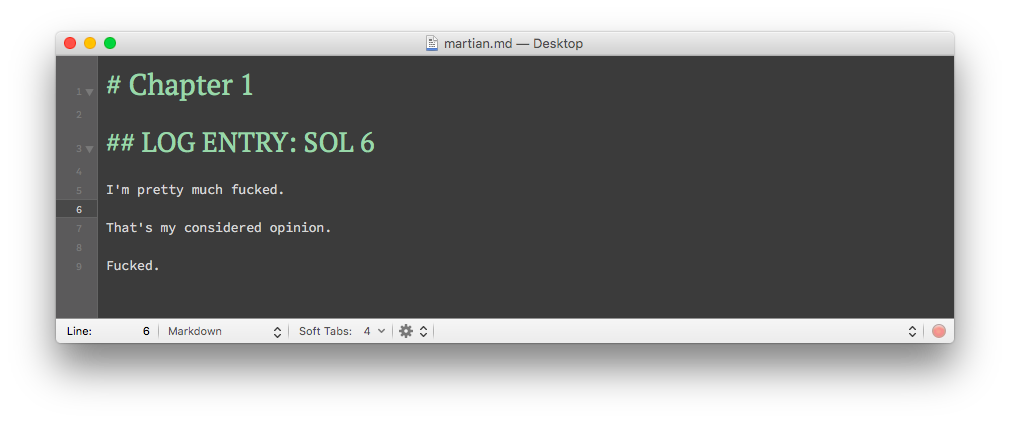Click the last line 'Fucked.'
Screen dimensions: 1010x423
pyautogui.click(x=133, y=266)
